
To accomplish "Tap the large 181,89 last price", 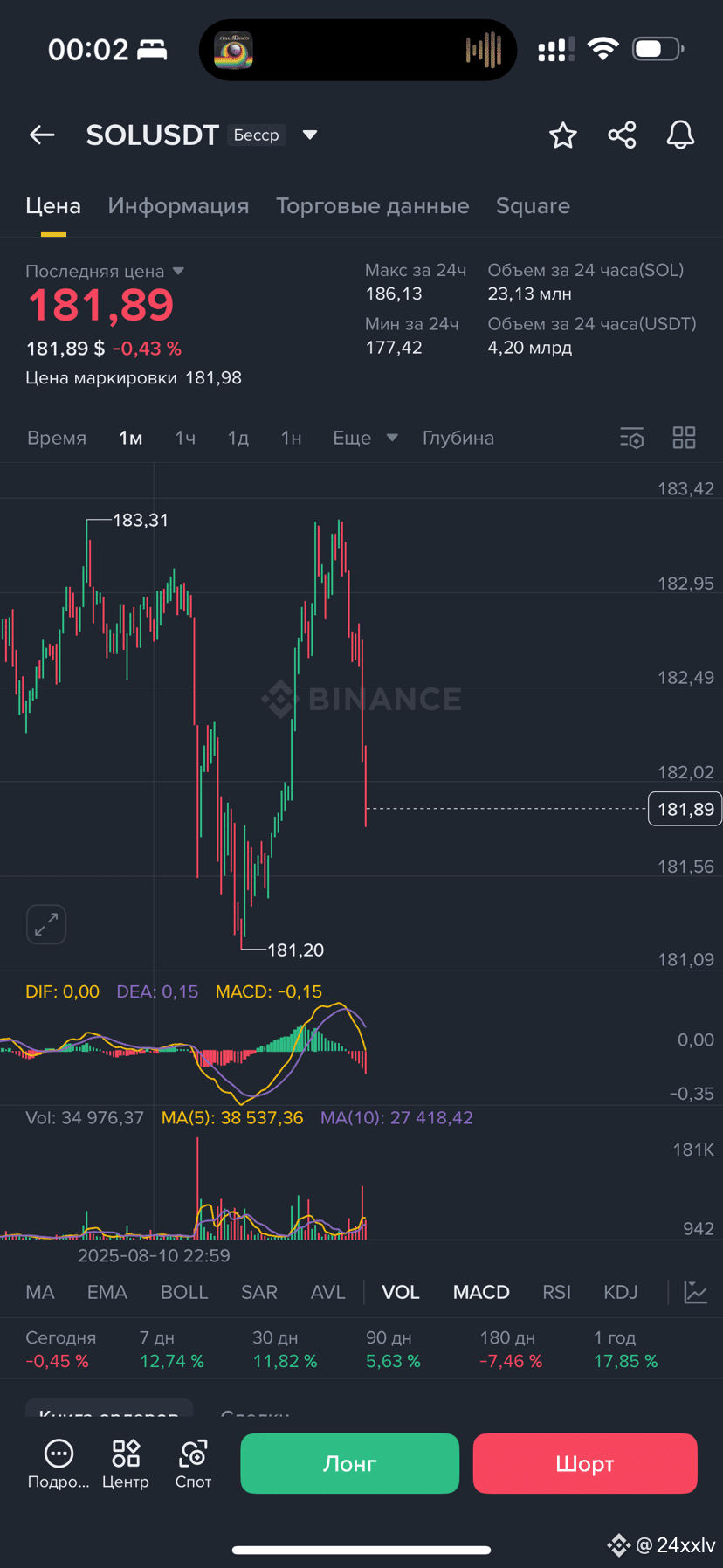I will pyautogui.click(x=101, y=305).
